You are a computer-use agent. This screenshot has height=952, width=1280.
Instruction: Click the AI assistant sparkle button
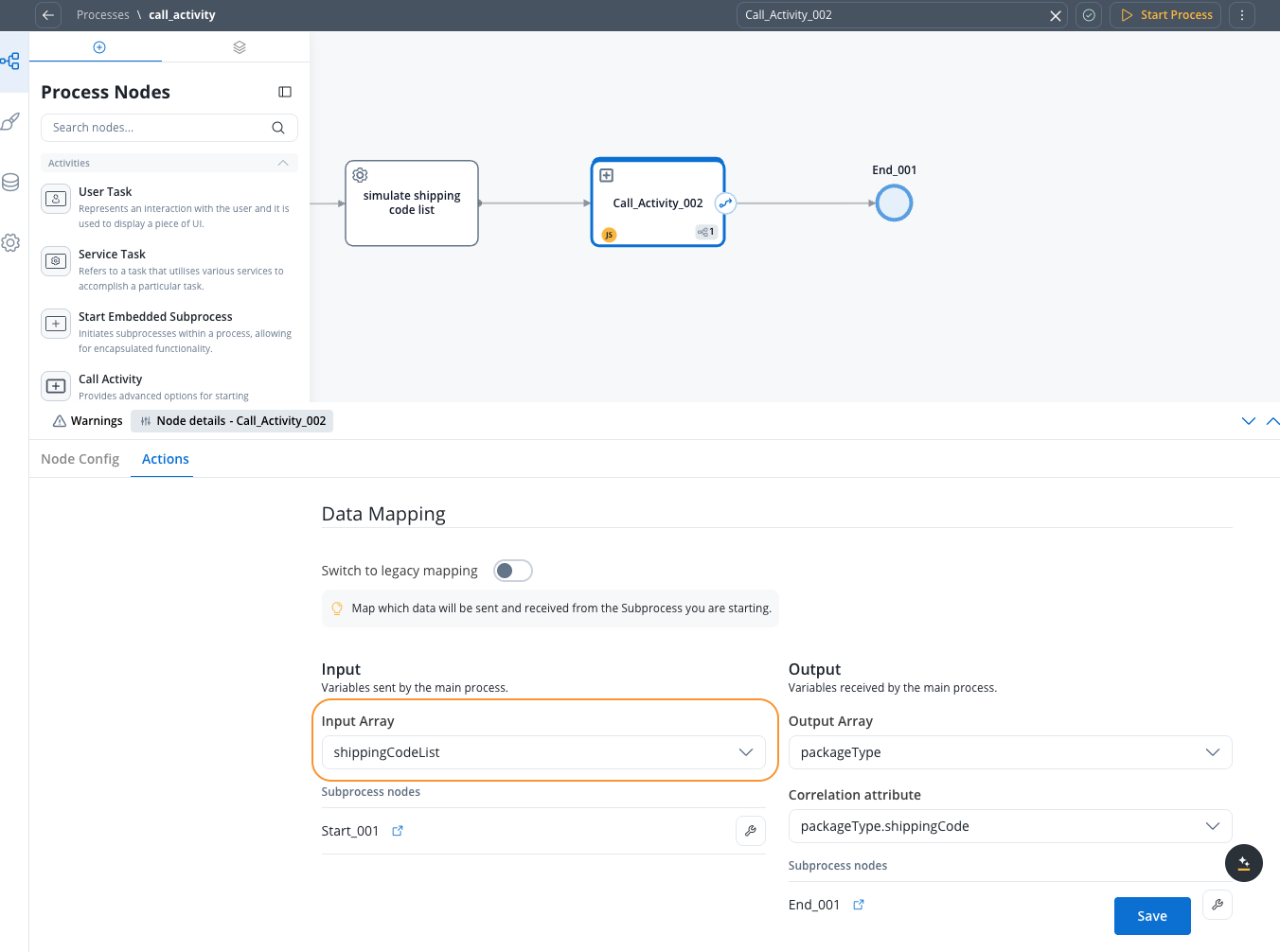pos(1243,863)
